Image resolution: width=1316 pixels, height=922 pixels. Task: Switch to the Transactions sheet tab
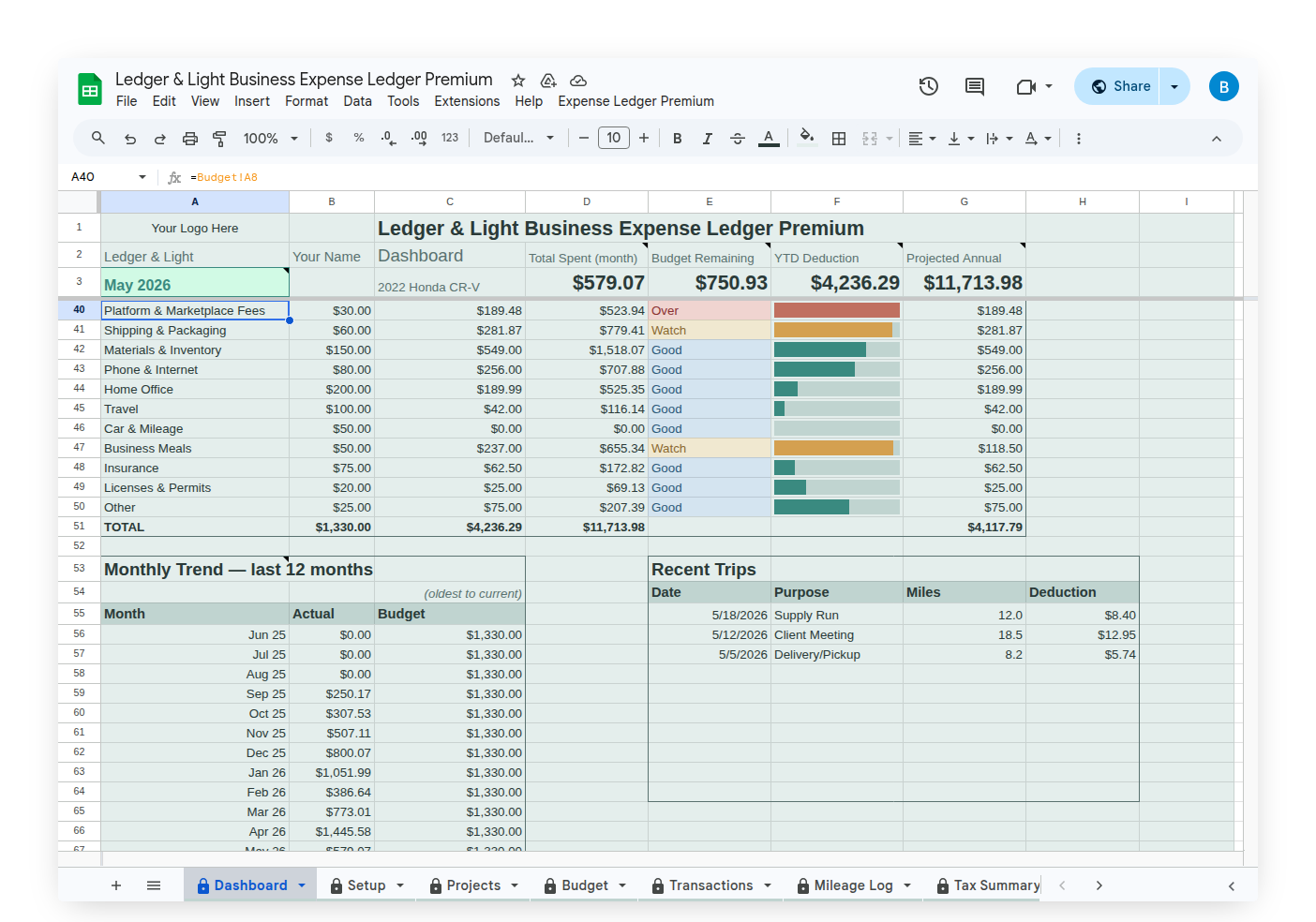click(x=710, y=885)
